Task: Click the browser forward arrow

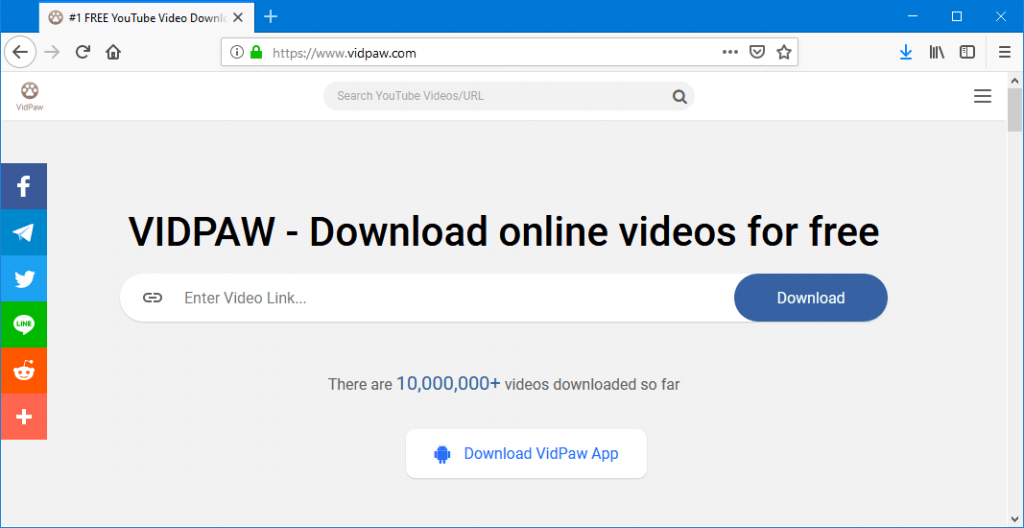Action: 52,52
